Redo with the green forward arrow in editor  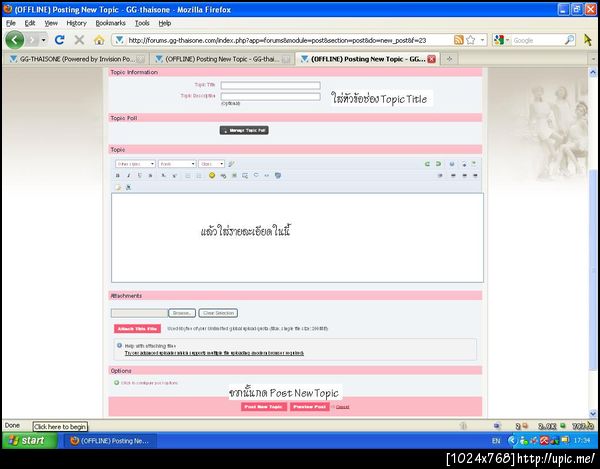pyautogui.click(x=438, y=164)
